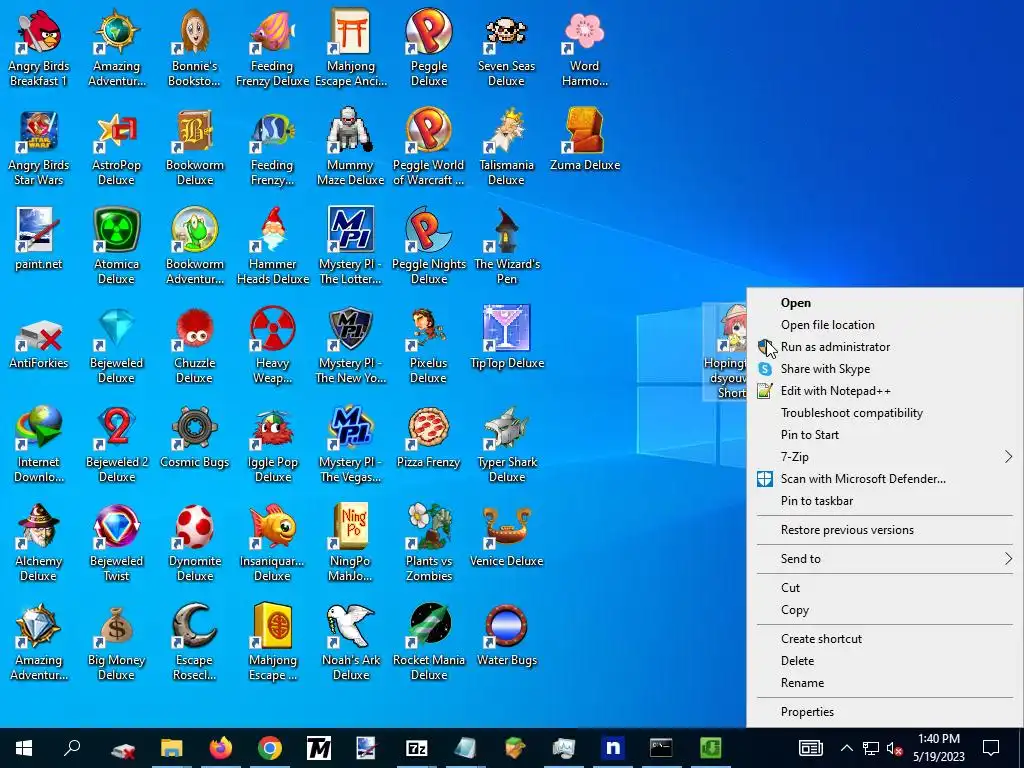Click the Noah's Ark Deluxe dove icon
The image size is (1024, 768).
351,626
